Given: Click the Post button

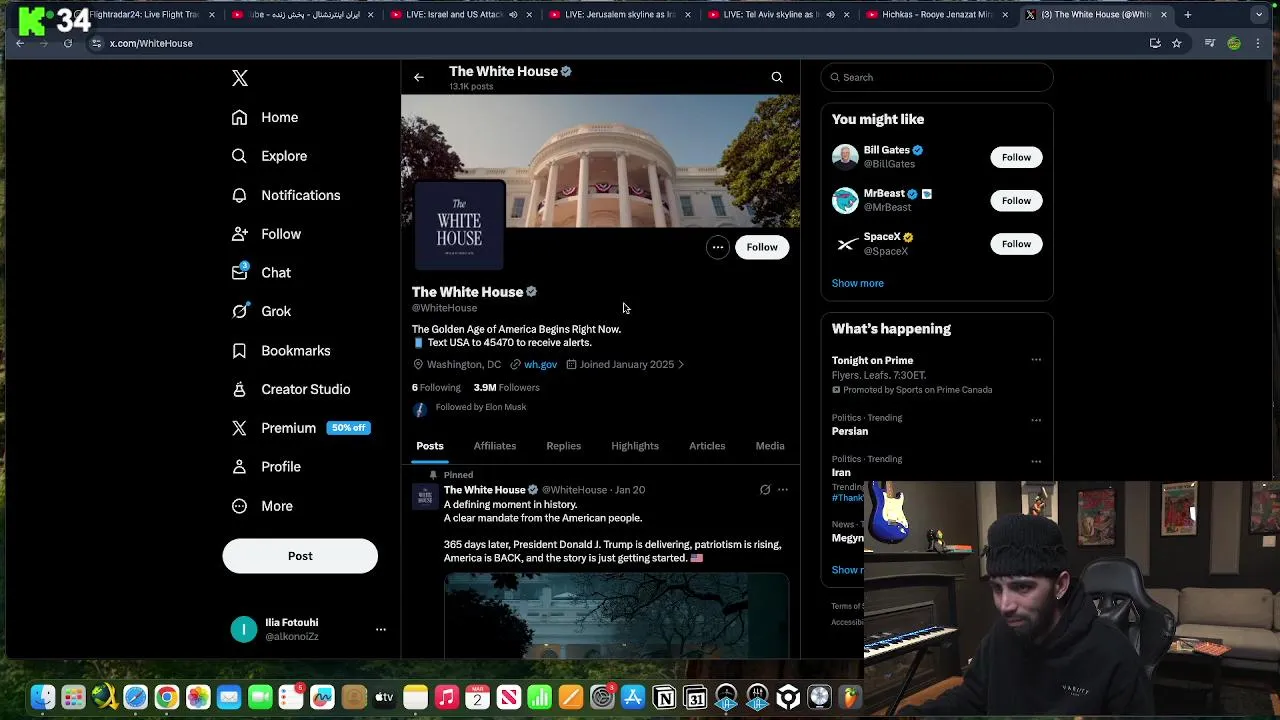Looking at the screenshot, I should [300, 556].
